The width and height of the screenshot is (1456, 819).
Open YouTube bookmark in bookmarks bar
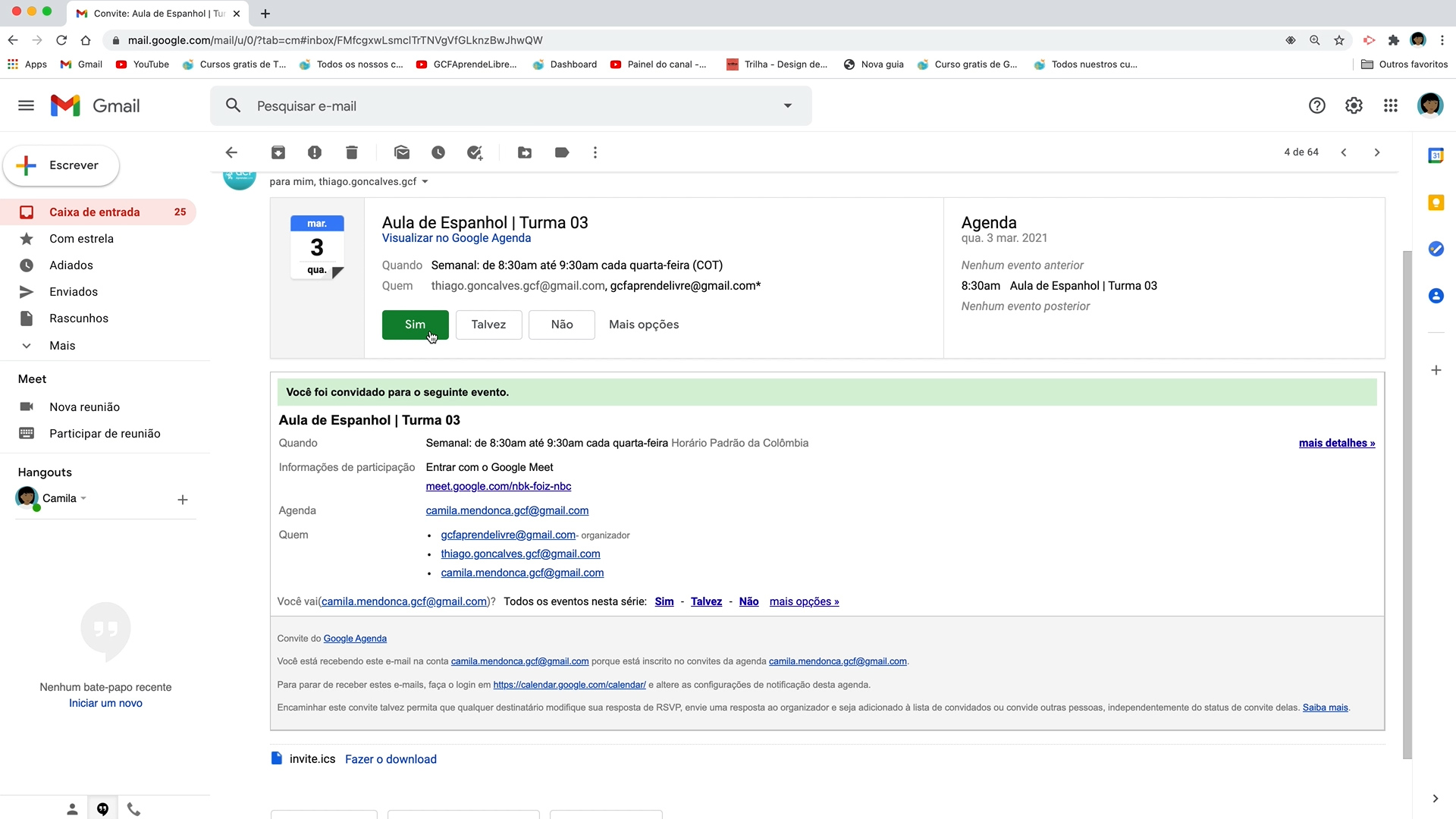point(143,64)
